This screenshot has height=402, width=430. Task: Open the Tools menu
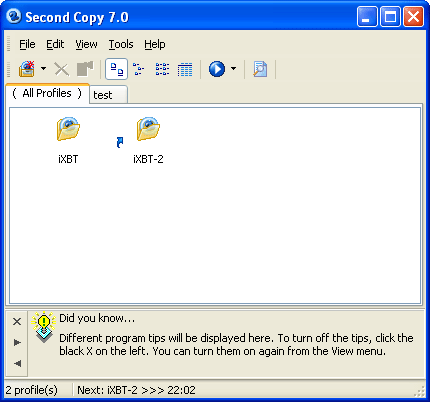point(121,44)
